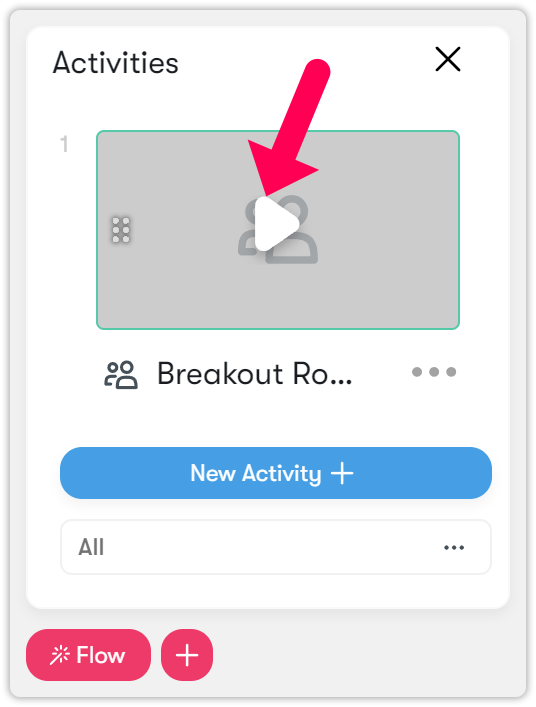Open the Flow button

pos(88,655)
